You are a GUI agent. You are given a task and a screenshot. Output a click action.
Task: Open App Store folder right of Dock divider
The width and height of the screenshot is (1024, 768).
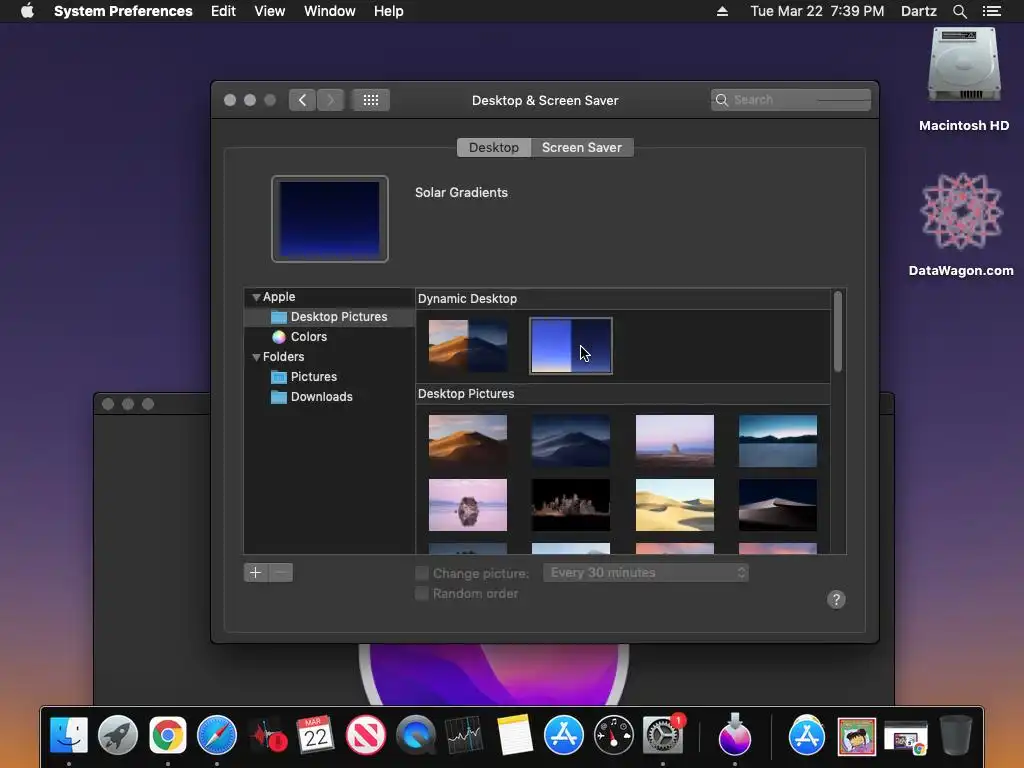coord(807,735)
